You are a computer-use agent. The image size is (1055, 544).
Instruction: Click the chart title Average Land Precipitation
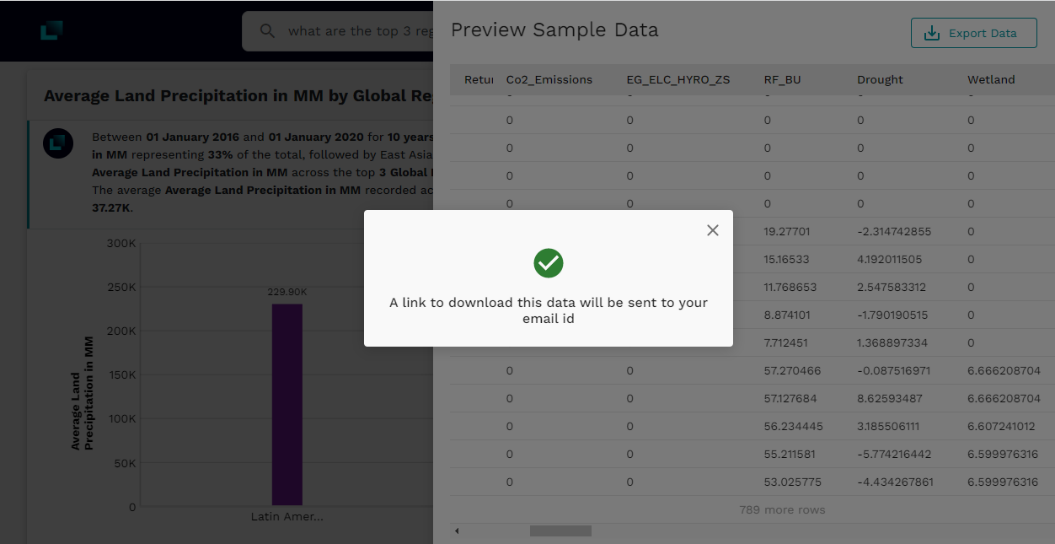coord(238,95)
